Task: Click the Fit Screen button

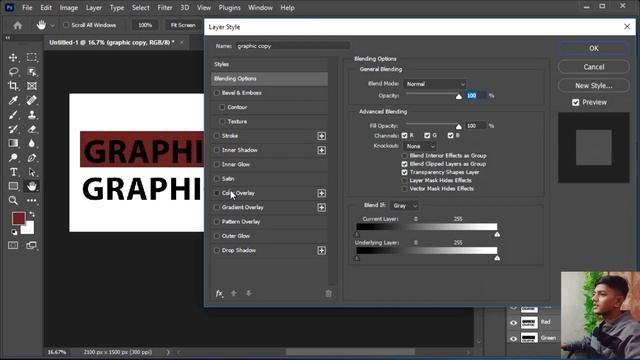Action: click(183, 25)
